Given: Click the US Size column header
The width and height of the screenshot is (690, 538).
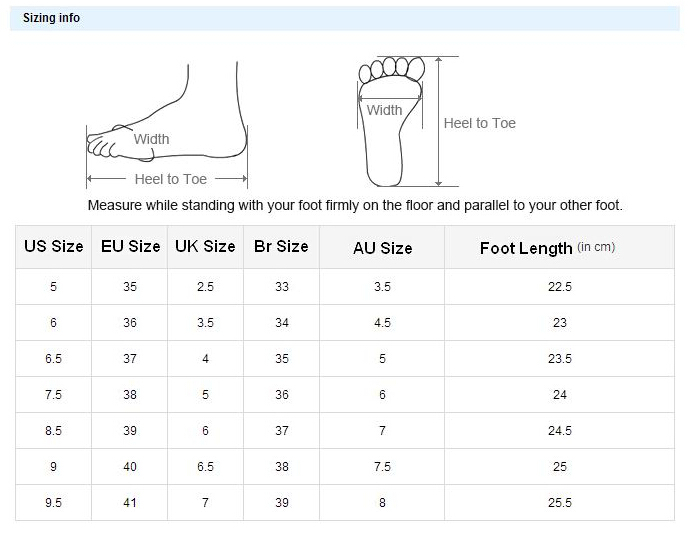Looking at the screenshot, I should (x=54, y=247).
